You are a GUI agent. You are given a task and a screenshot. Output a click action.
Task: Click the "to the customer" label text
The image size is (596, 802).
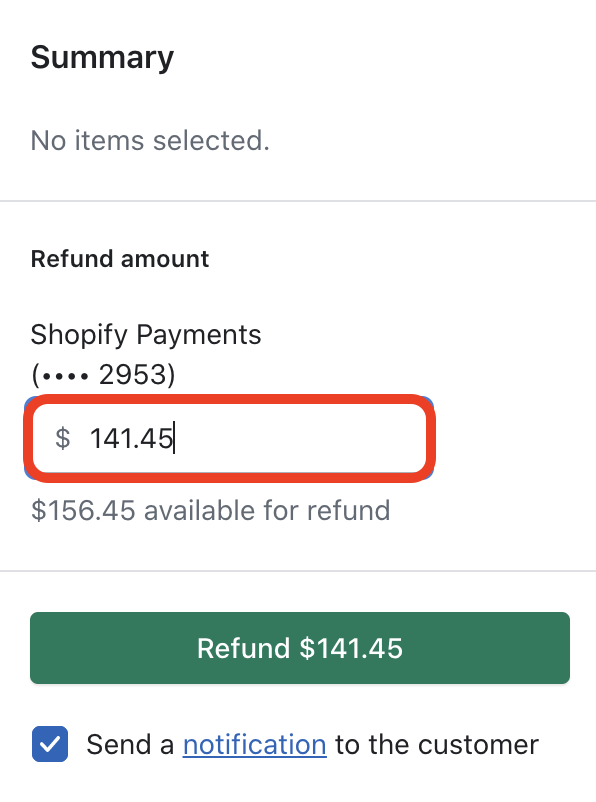point(437,744)
